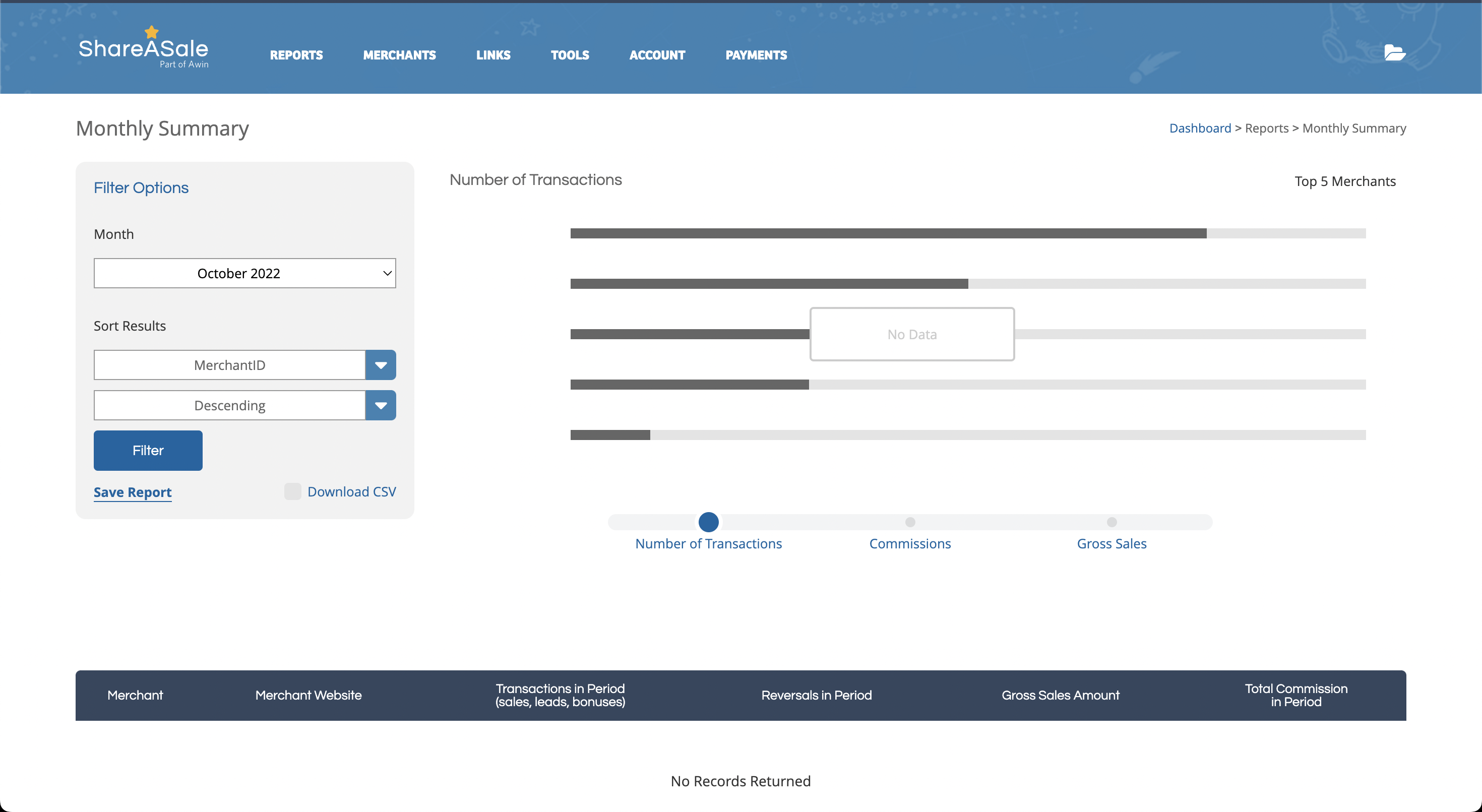Open the MERCHANTS menu
Viewport: 1482px width, 812px height.
coord(399,55)
